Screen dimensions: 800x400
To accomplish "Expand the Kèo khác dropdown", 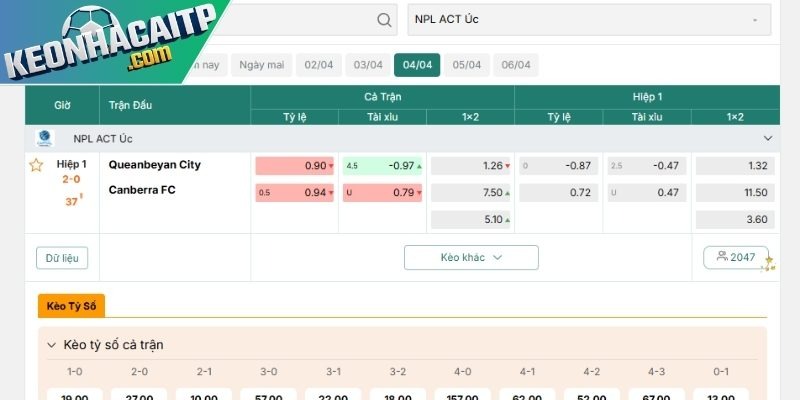I will (x=471, y=257).
